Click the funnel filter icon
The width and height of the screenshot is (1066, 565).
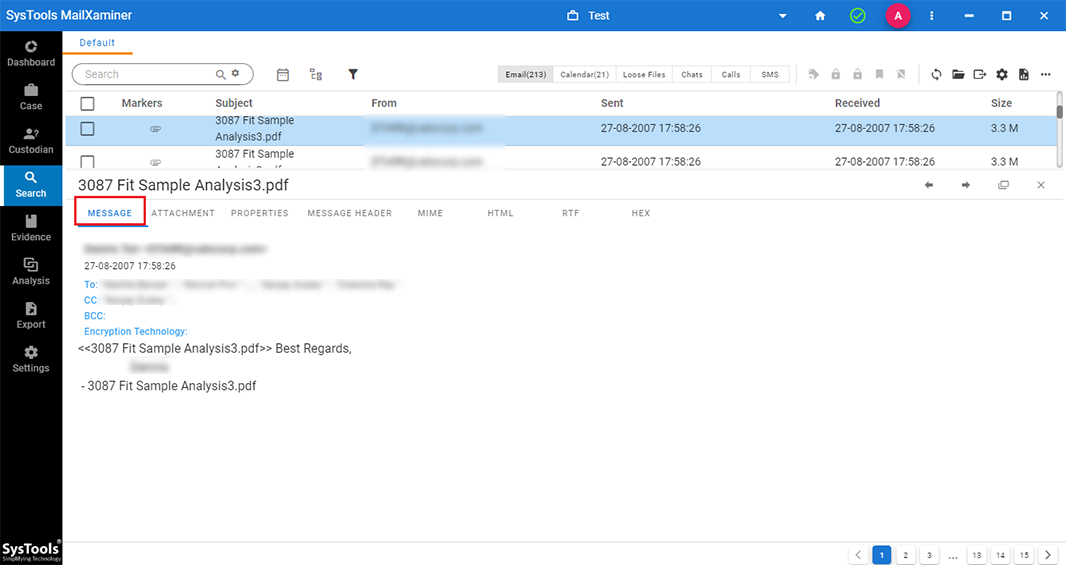point(353,75)
